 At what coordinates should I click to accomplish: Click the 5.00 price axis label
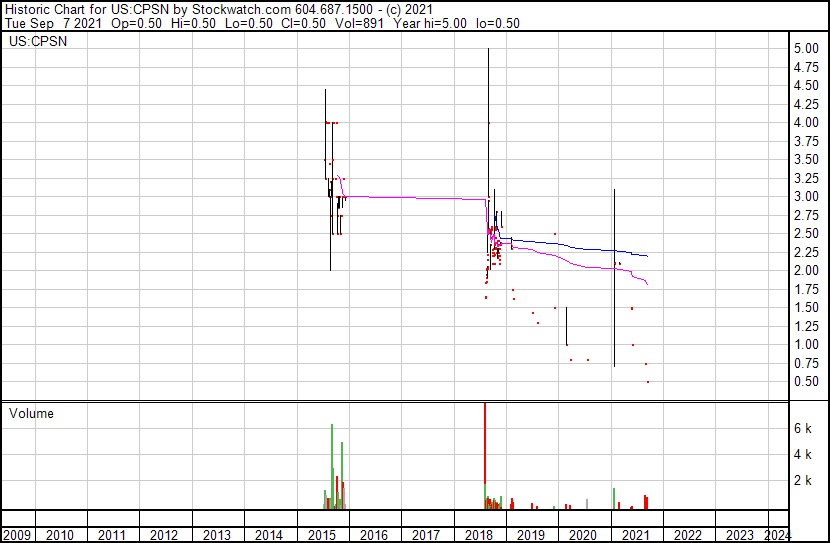[x=806, y=49]
